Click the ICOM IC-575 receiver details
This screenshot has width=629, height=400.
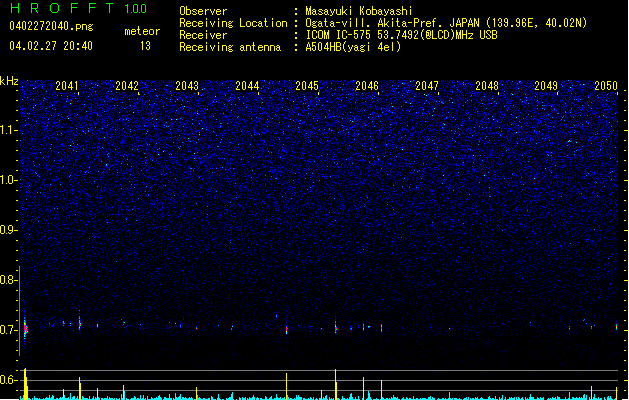402,35
